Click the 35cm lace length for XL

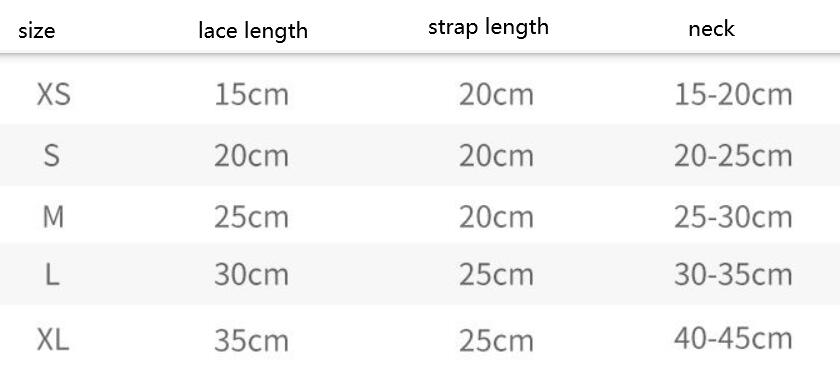(x=251, y=341)
